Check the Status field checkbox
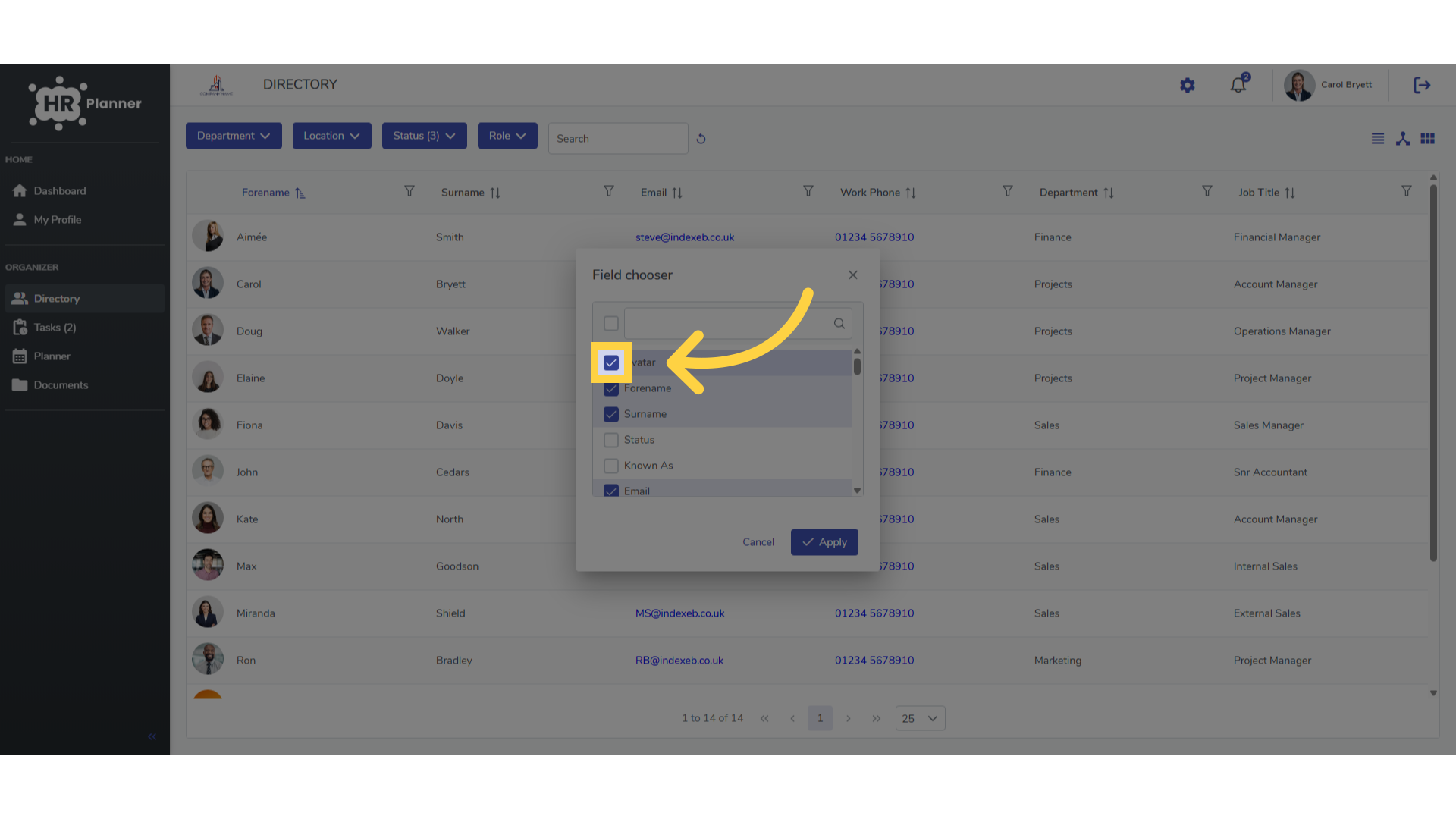The image size is (1456, 819). [611, 441]
